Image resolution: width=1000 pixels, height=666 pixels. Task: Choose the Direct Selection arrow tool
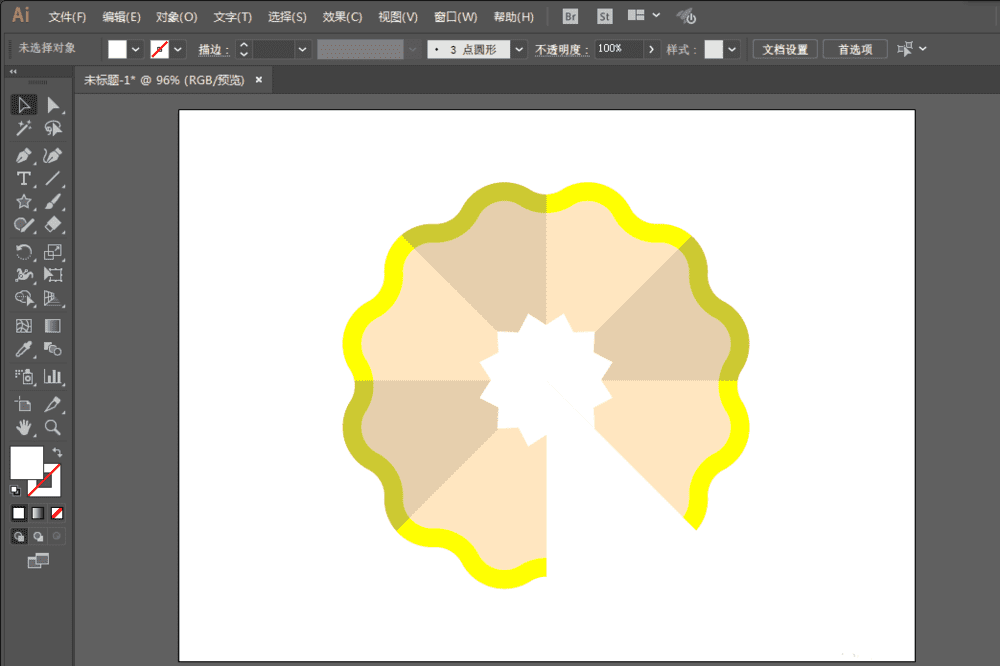coord(53,105)
